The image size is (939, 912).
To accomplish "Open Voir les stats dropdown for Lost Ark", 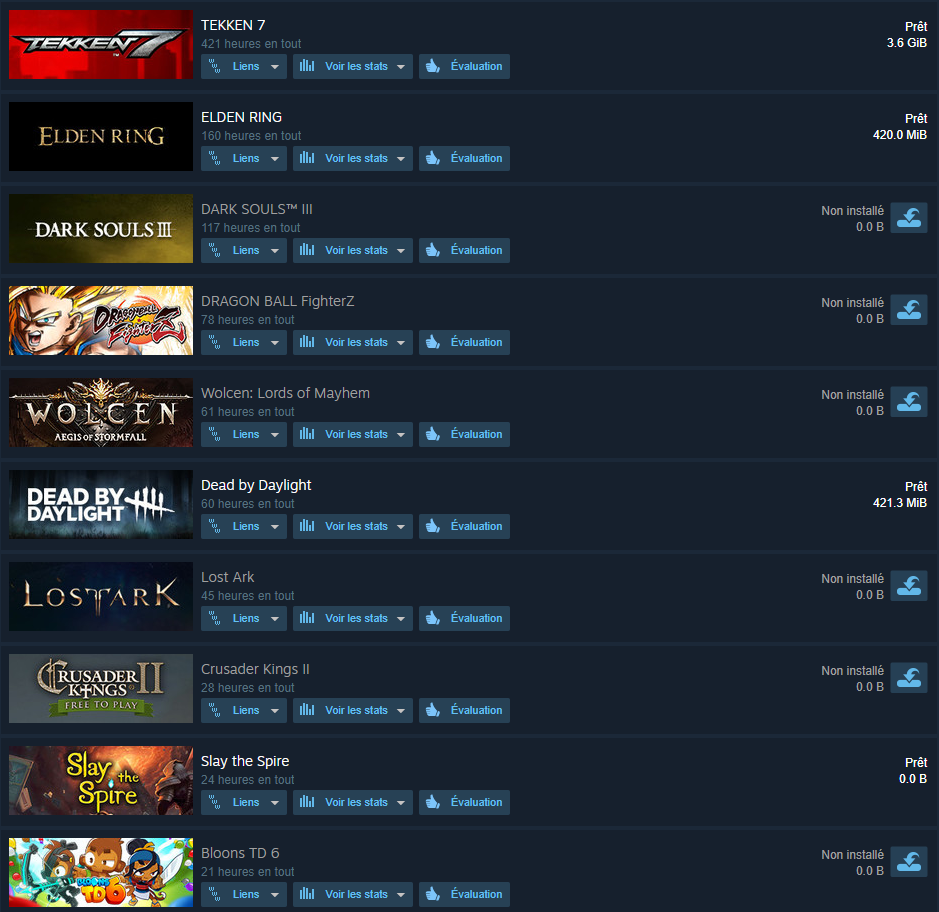I will tap(353, 619).
